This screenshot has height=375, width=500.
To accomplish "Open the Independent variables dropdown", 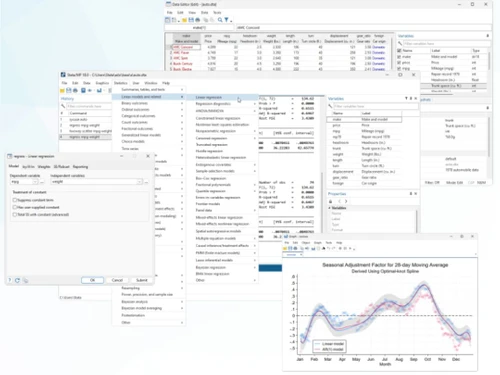I will (140, 182).
